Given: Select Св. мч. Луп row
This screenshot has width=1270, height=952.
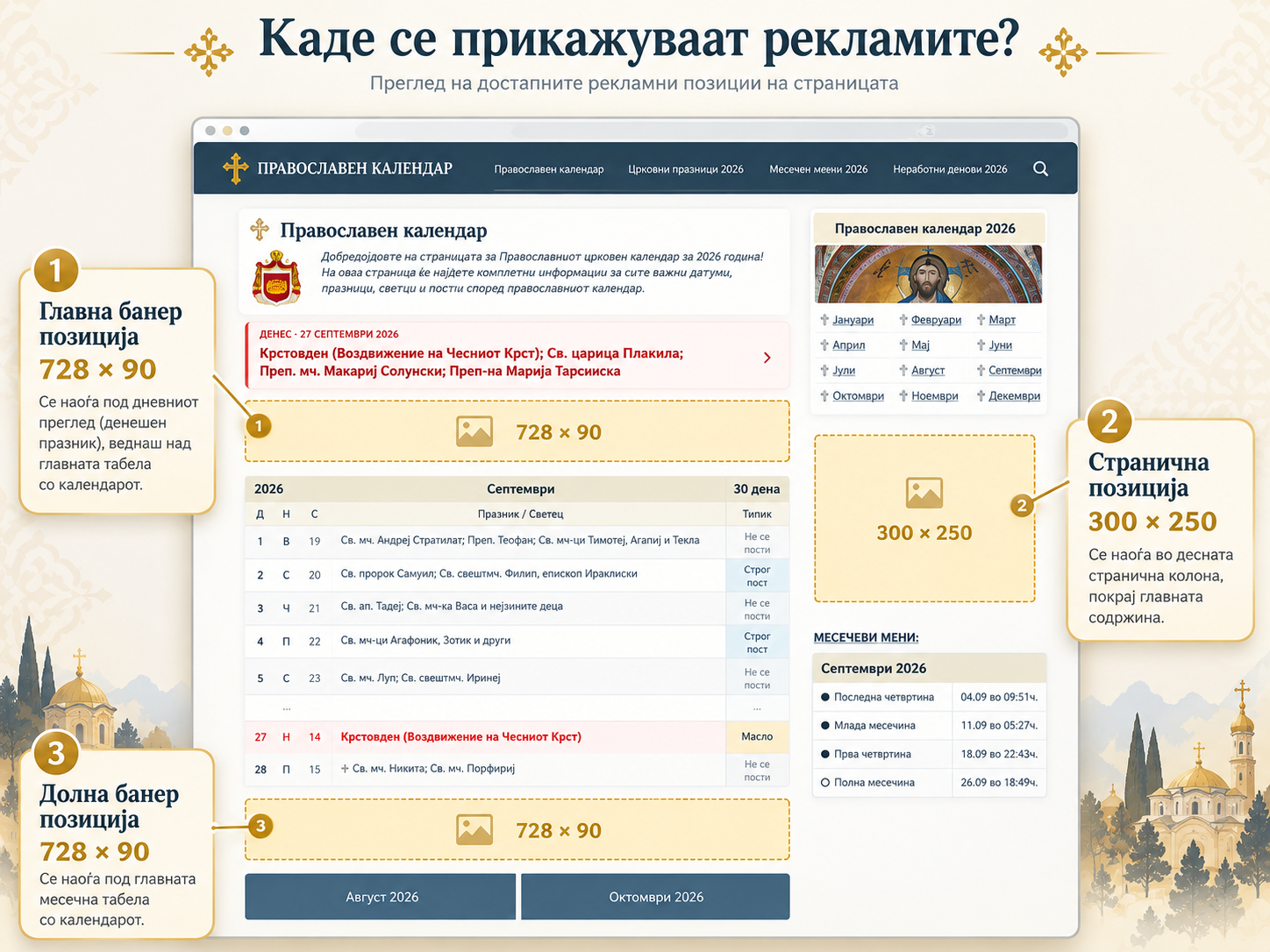Looking at the screenshot, I should point(517,678).
